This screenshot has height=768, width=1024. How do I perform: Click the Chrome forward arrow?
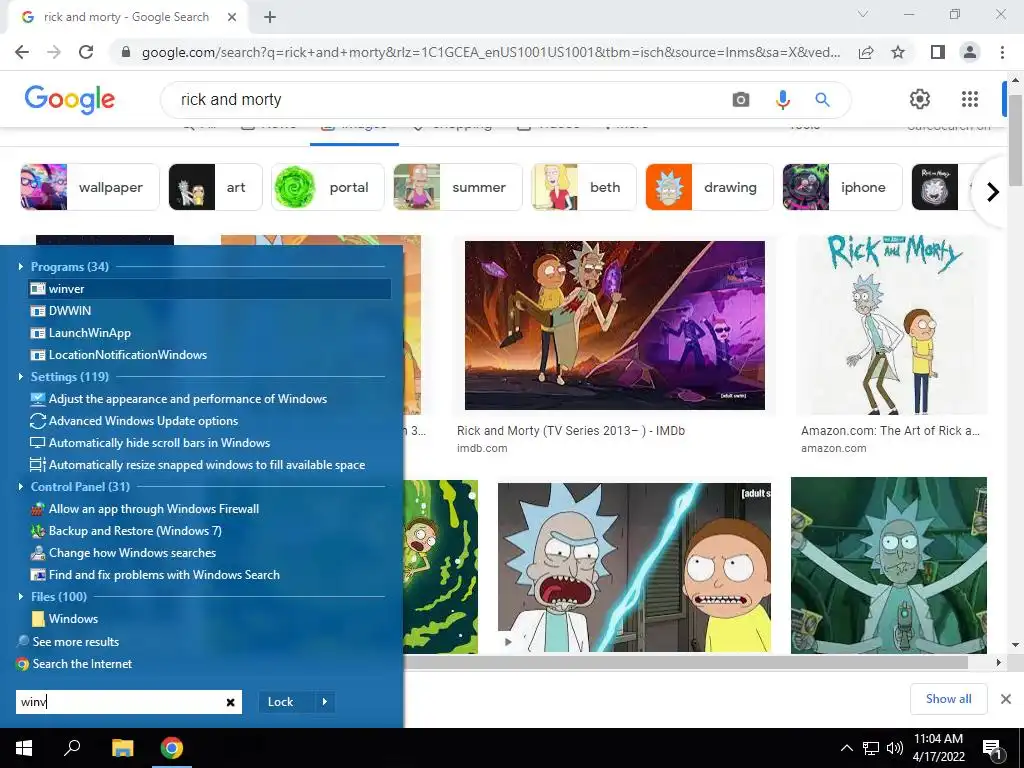click(54, 52)
